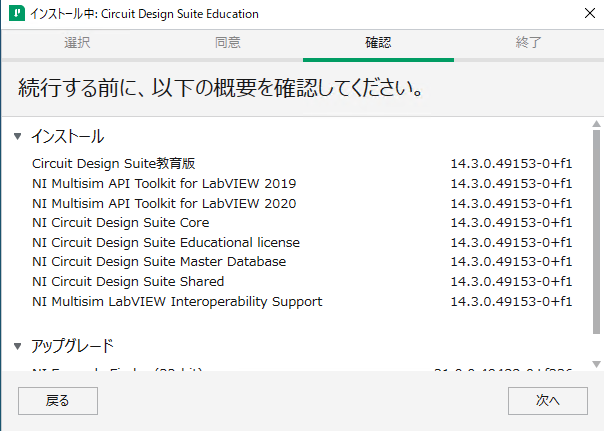This screenshot has height=431, width=604.
Task: Click the 続行する前に heading text
Action: 221,88
